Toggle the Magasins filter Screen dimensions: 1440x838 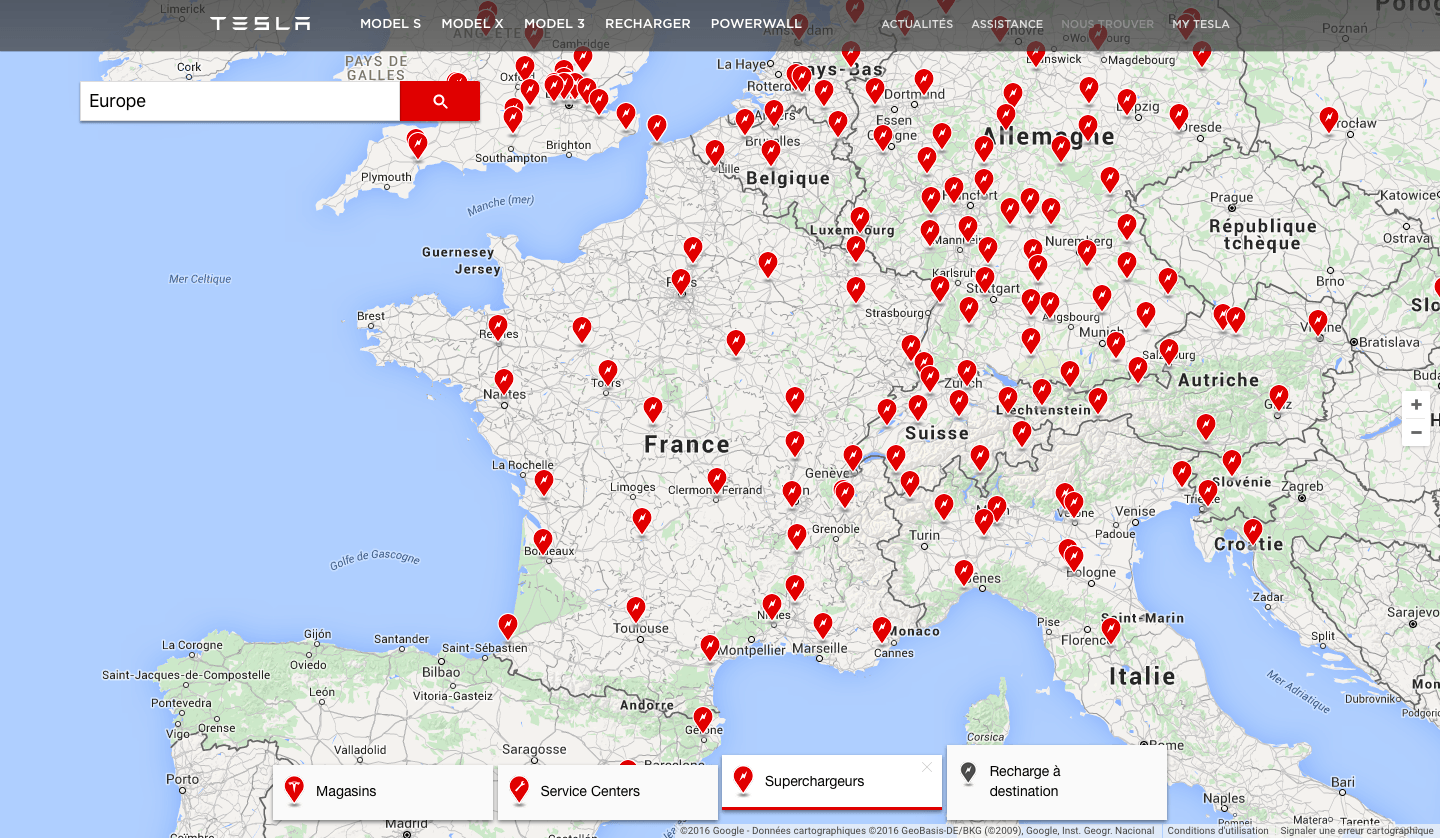point(383,792)
